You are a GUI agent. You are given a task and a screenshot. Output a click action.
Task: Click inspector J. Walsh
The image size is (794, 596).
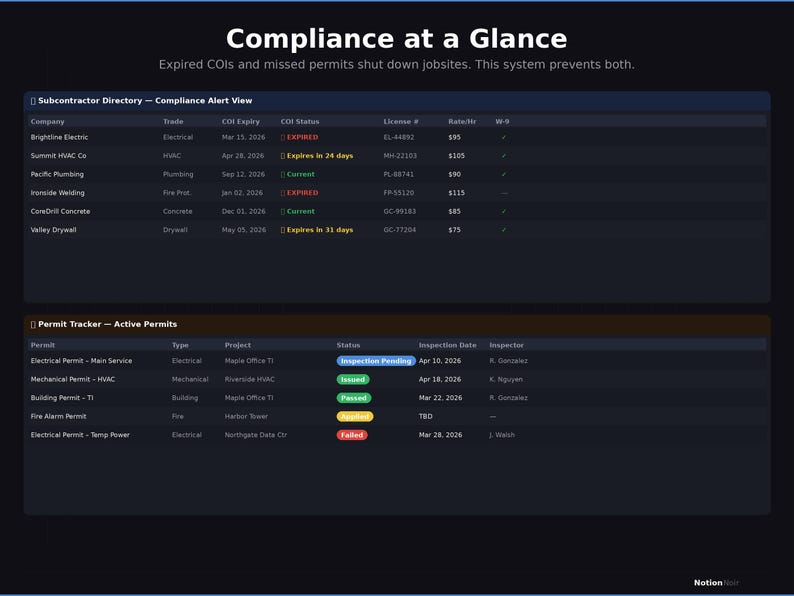point(502,435)
